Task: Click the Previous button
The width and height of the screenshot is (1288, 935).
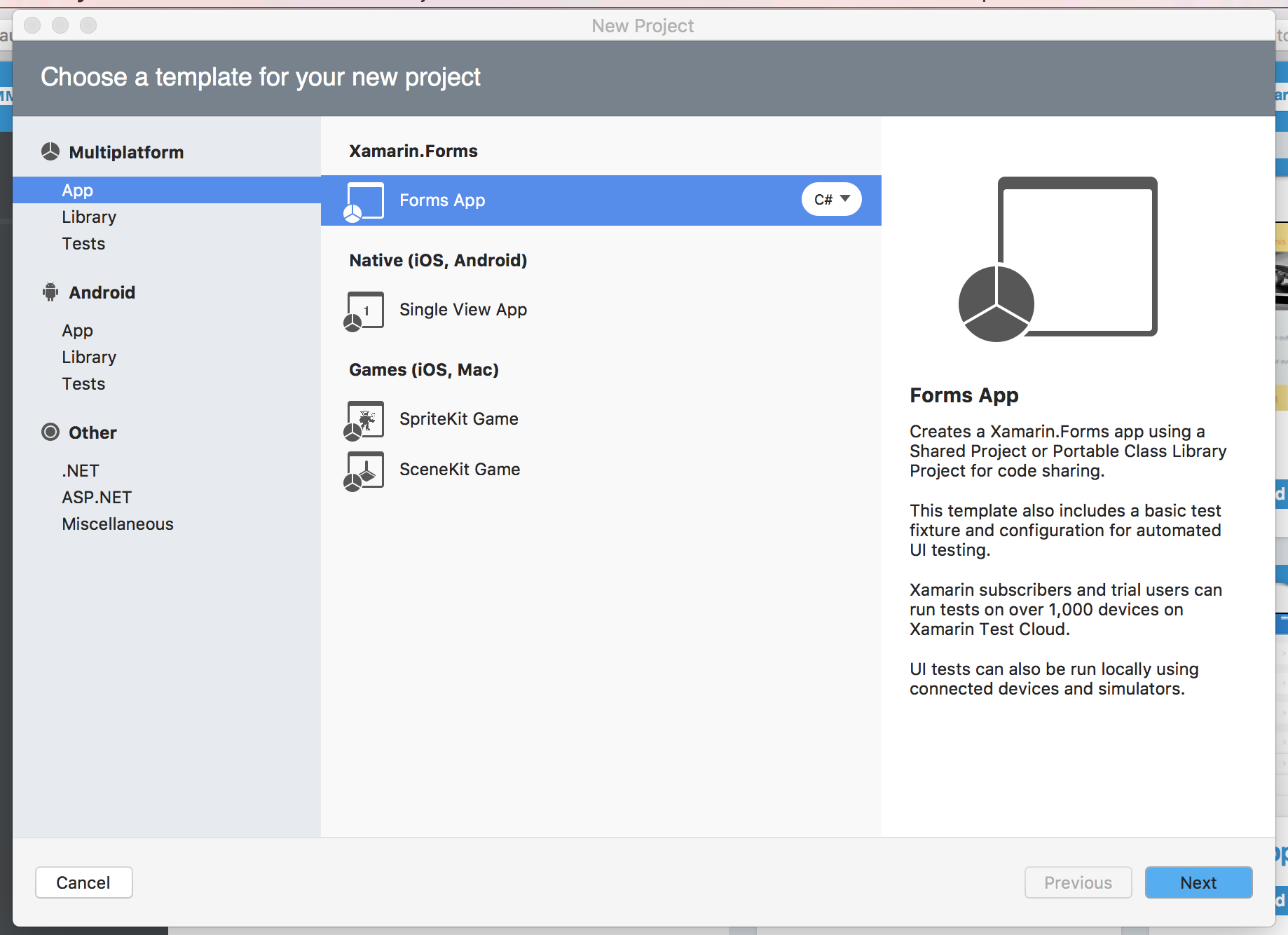Action: coord(1078,882)
